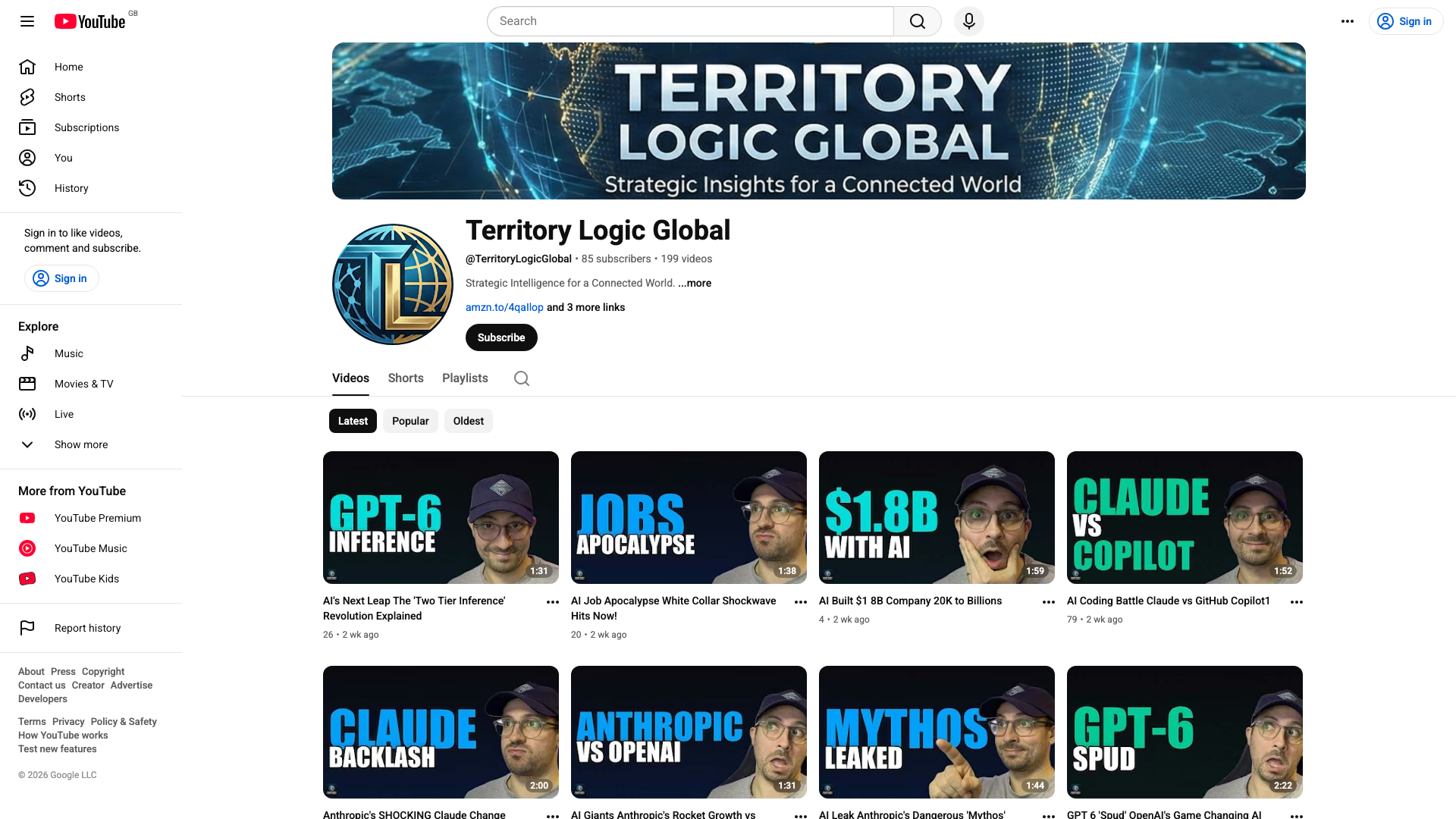This screenshot has width=1456, height=819.
Task: Open the Privacy footer link
Action: (68, 722)
